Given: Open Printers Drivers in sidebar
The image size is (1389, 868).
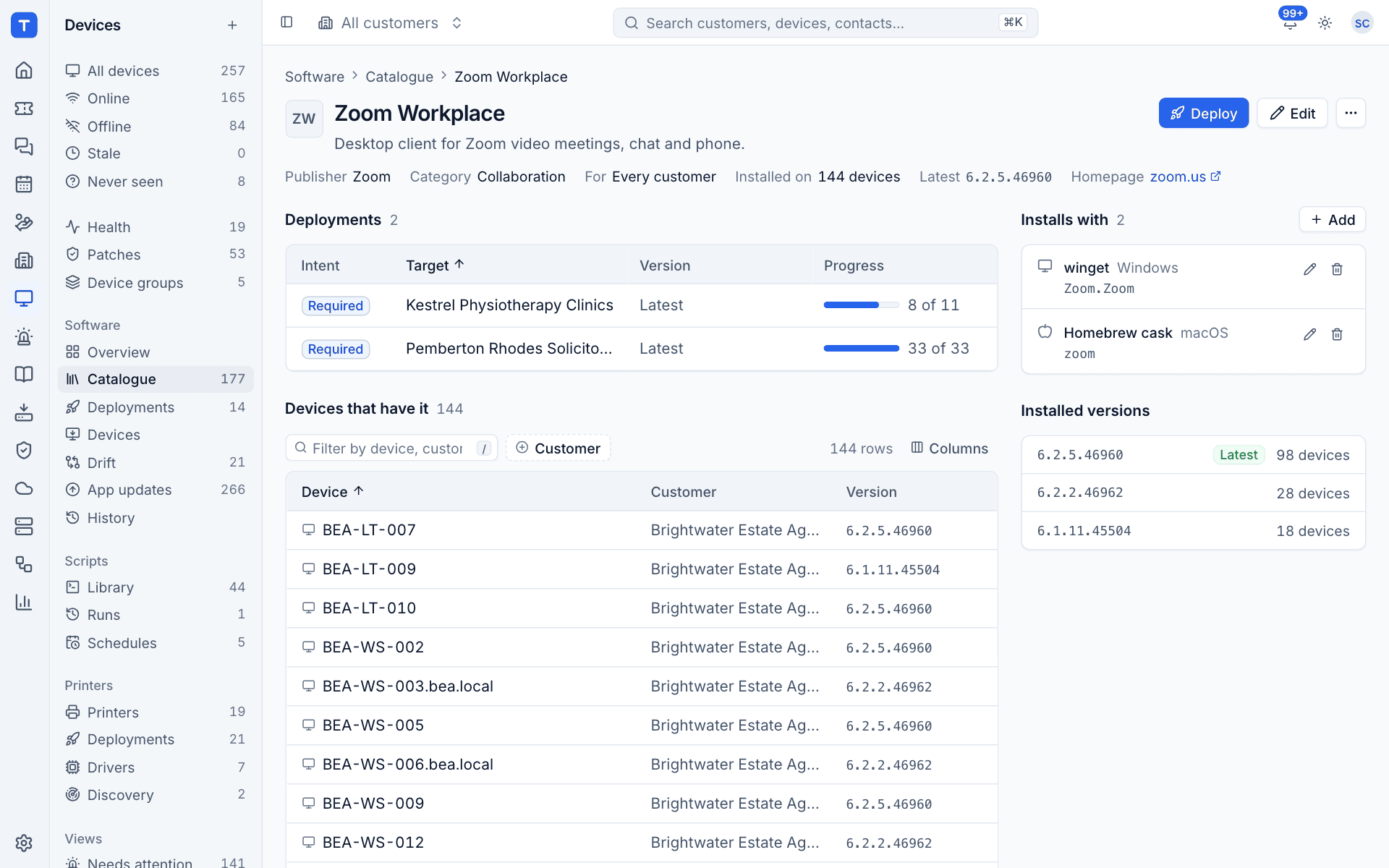Looking at the screenshot, I should 156,767.
